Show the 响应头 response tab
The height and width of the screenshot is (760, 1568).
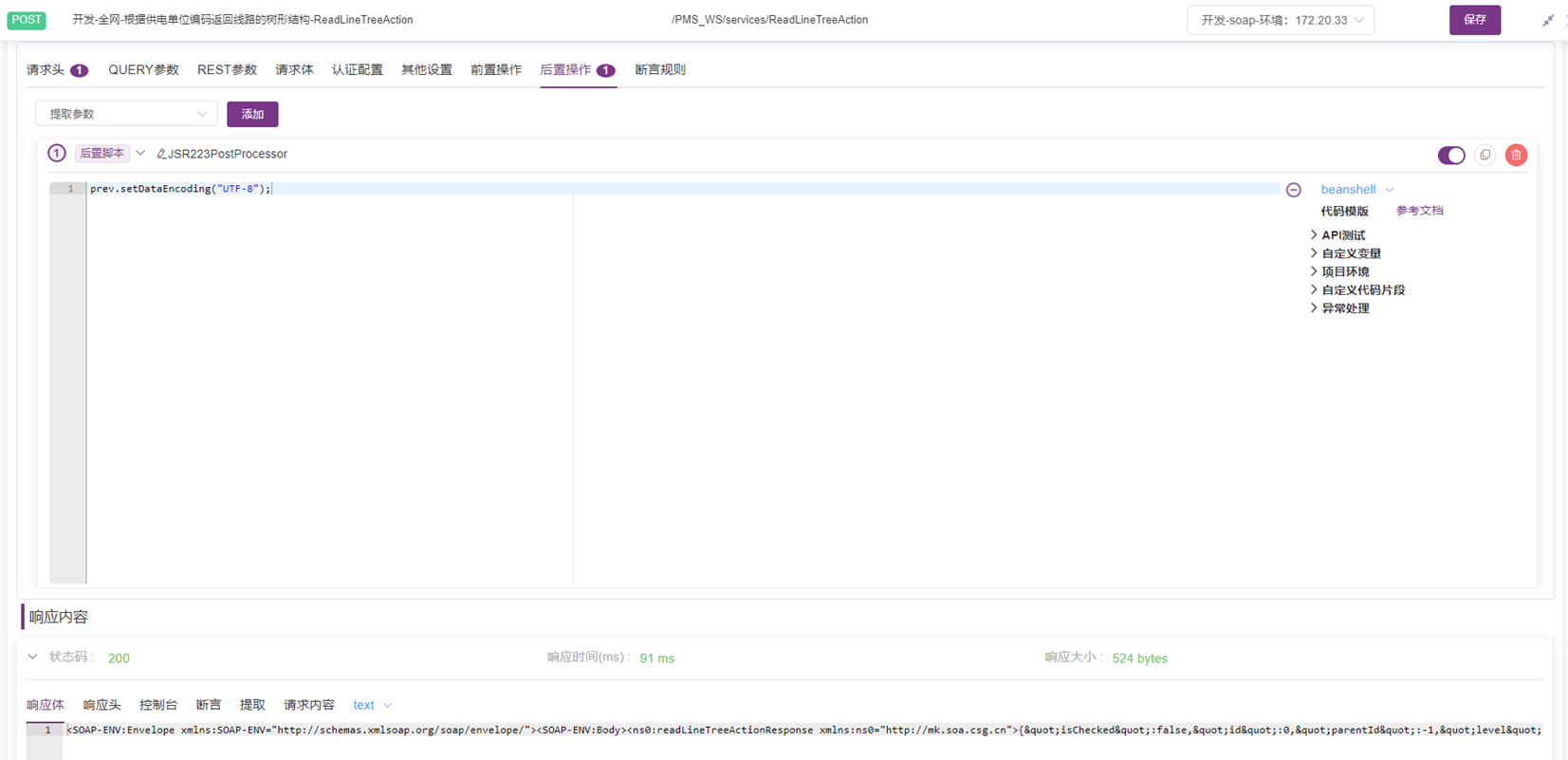pos(101,705)
